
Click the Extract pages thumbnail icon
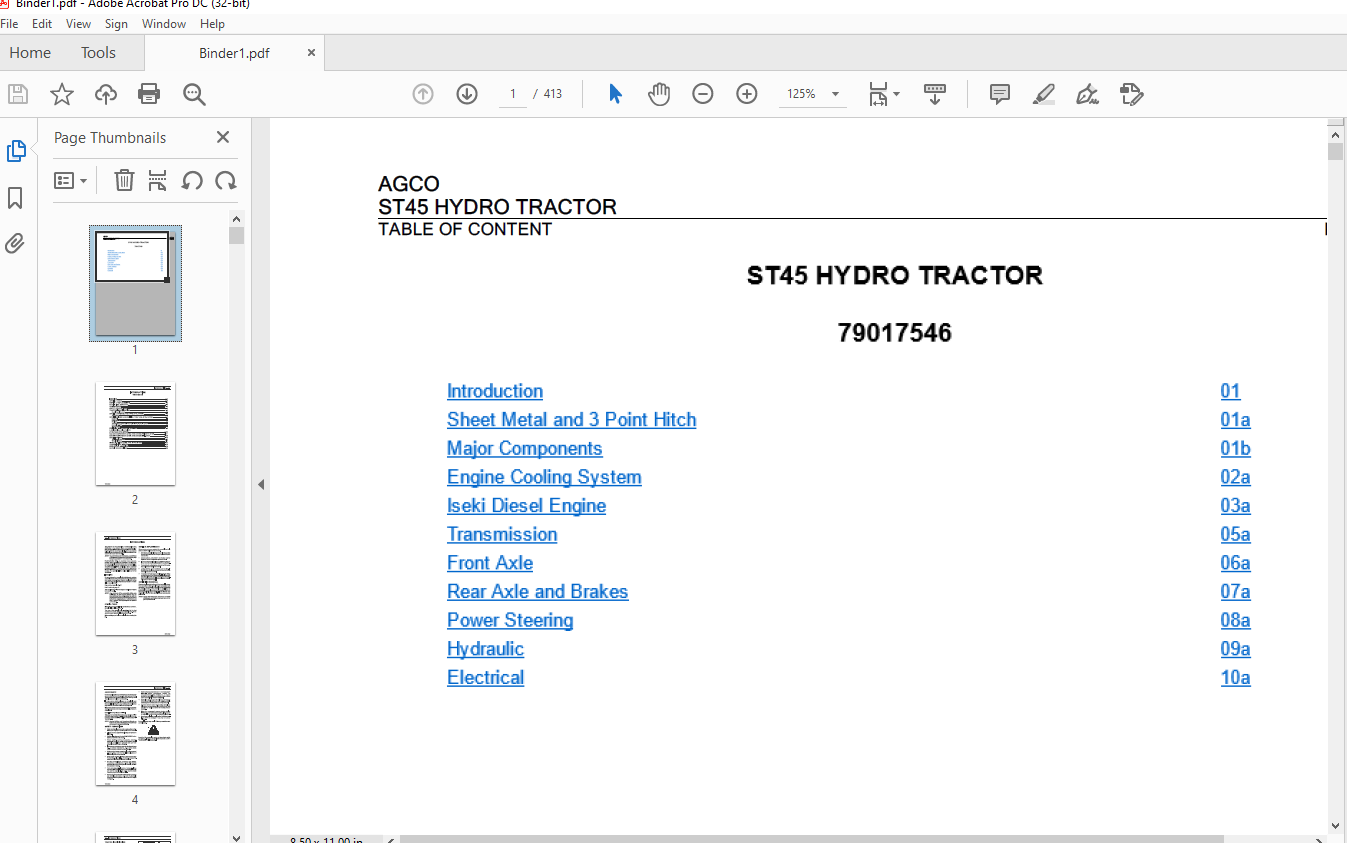point(157,180)
